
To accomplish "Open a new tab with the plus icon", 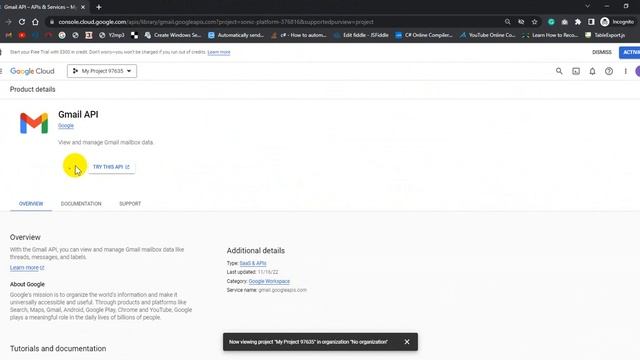I will point(99,7).
